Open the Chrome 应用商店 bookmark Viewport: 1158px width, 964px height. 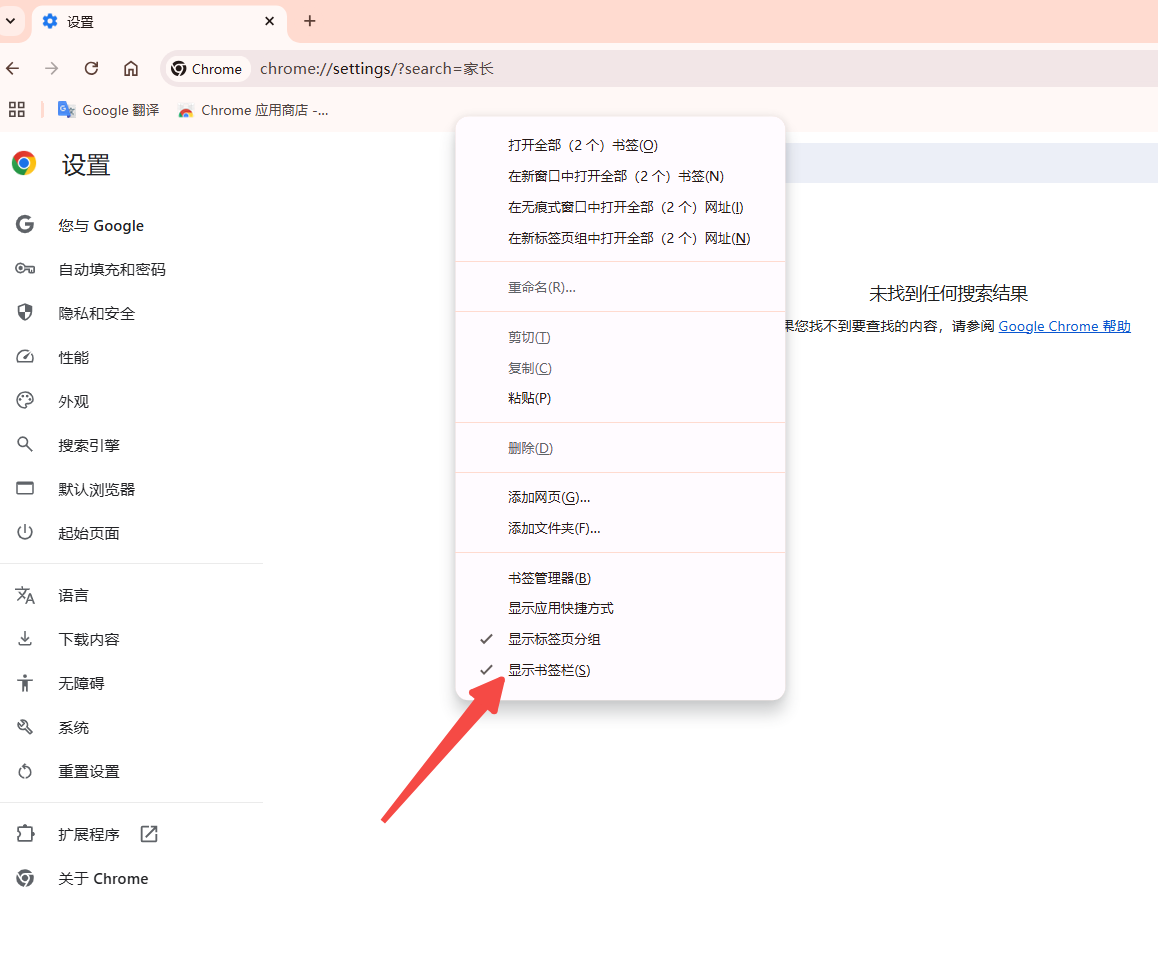pyautogui.click(x=253, y=110)
